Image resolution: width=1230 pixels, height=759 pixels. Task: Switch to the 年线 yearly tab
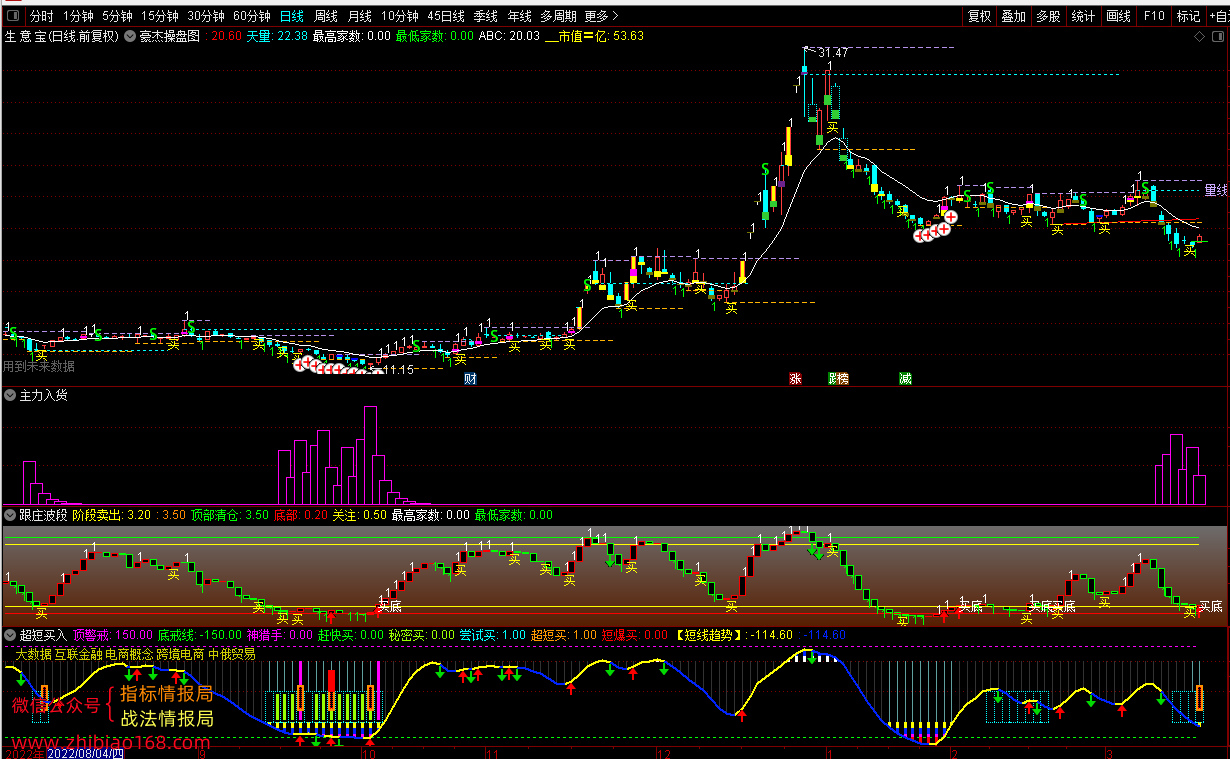(x=520, y=16)
